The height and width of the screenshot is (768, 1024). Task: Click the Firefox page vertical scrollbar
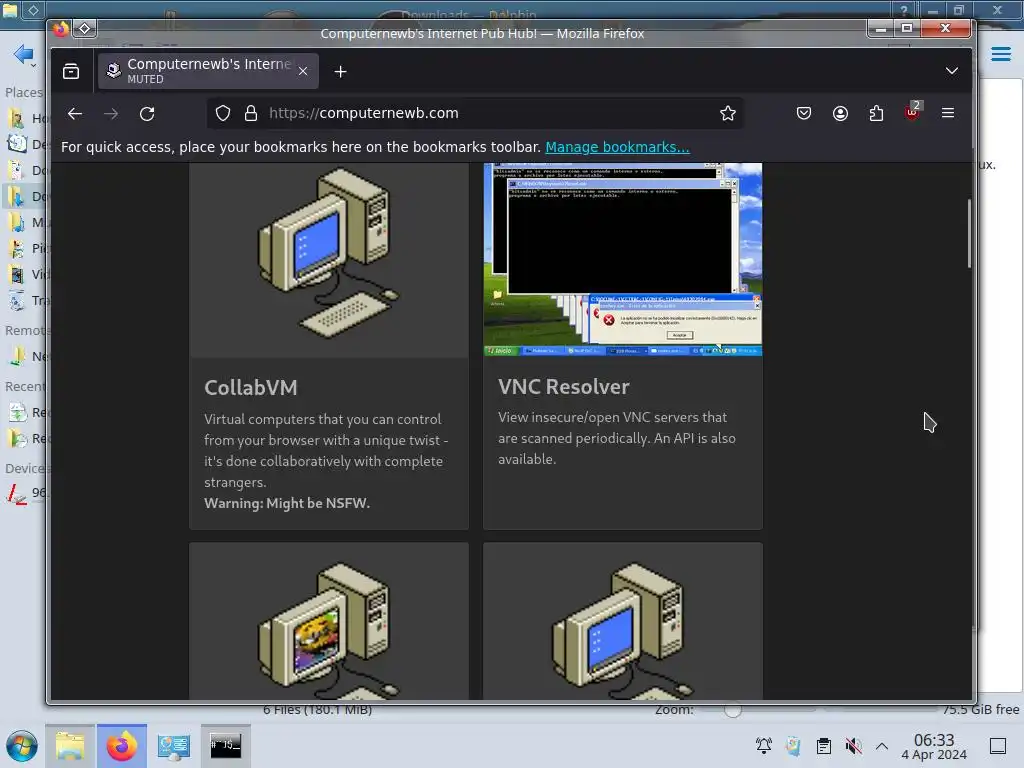coord(969,233)
